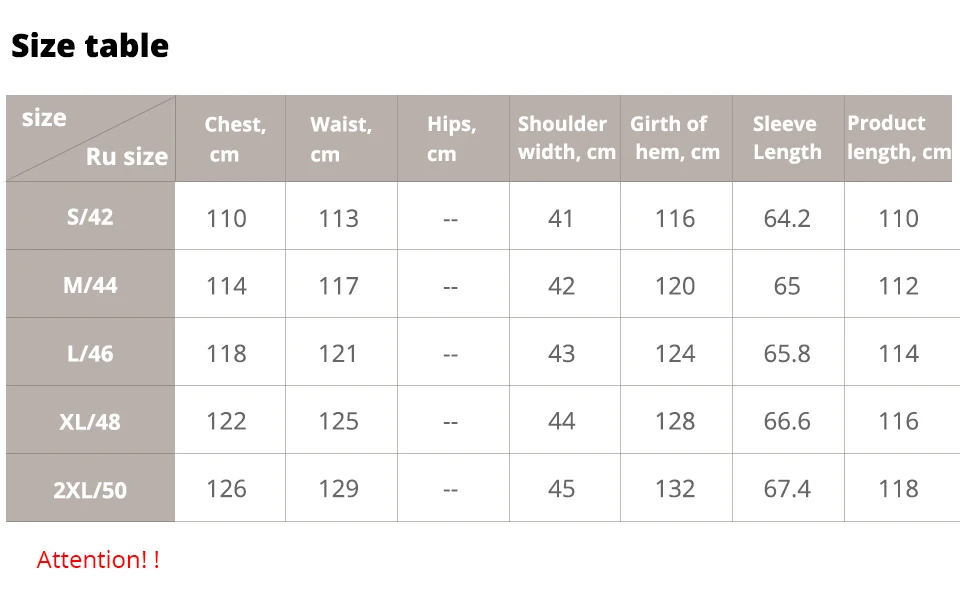Click the Hips, cm column header
Image resolution: width=960 pixels, height=601 pixels.
point(453,138)
